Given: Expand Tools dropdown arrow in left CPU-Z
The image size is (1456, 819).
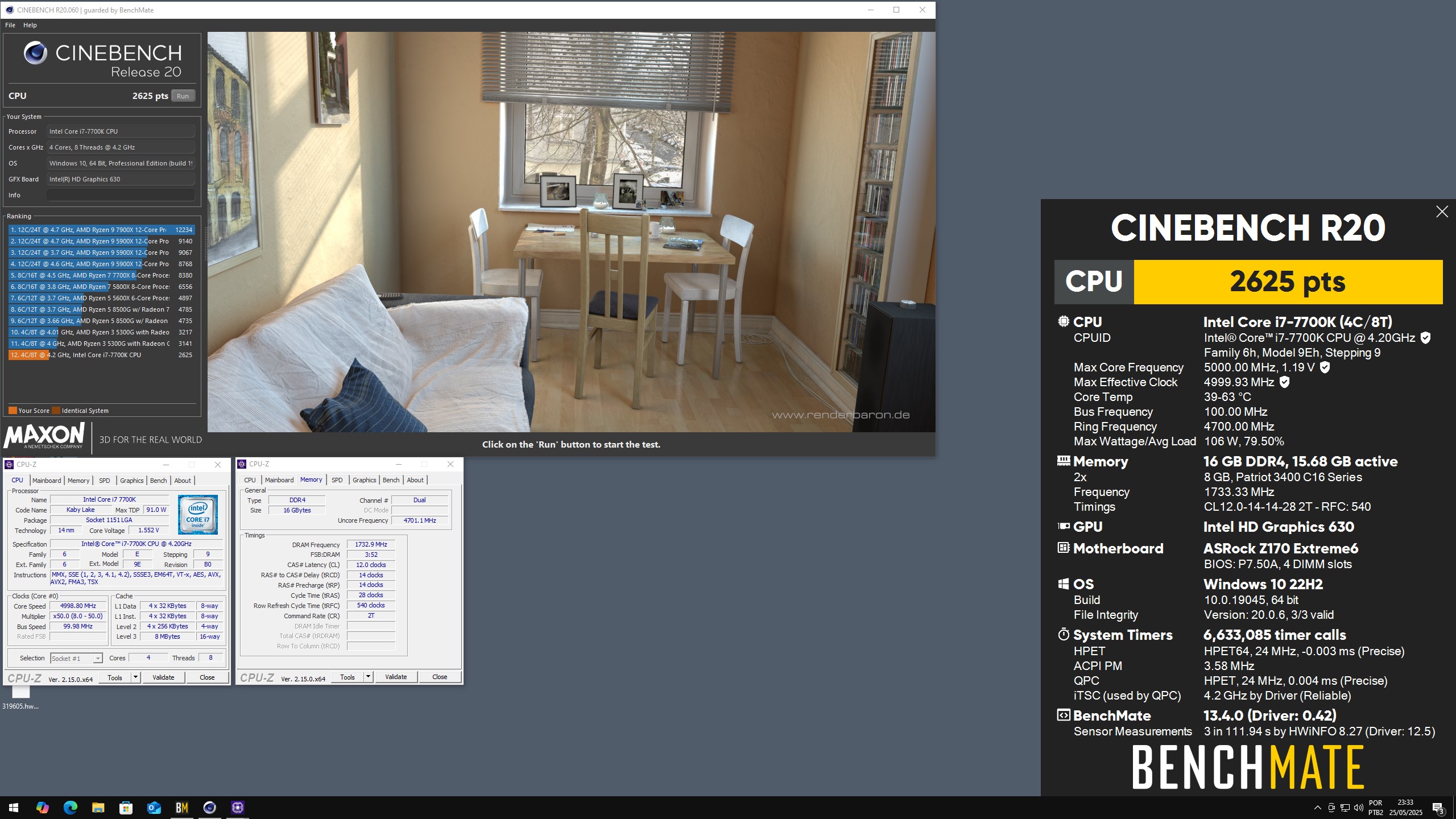Looking at the screenshot, I should click(135, 677).
